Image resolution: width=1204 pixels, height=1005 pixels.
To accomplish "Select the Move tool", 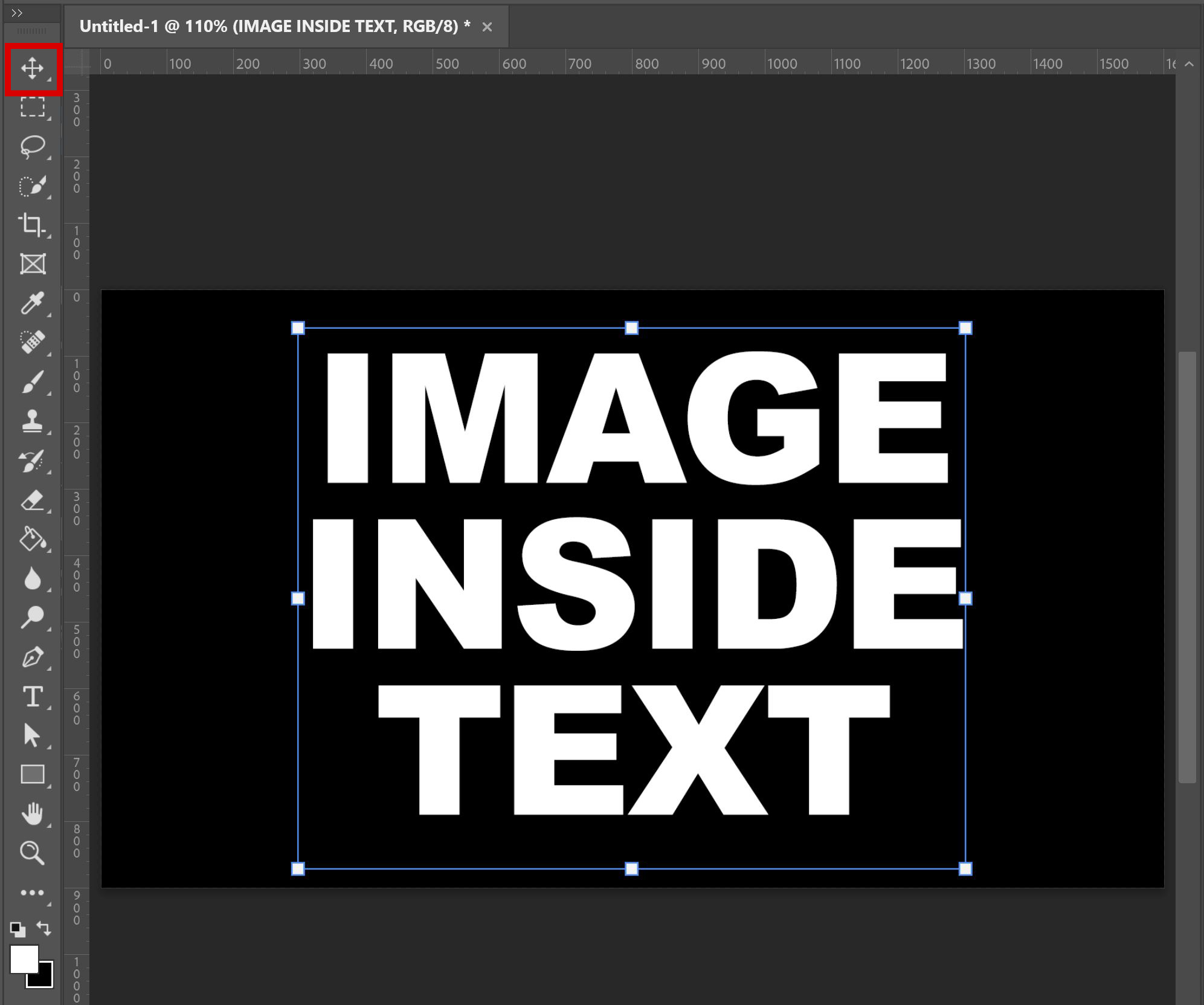I will tap(33, 69).
